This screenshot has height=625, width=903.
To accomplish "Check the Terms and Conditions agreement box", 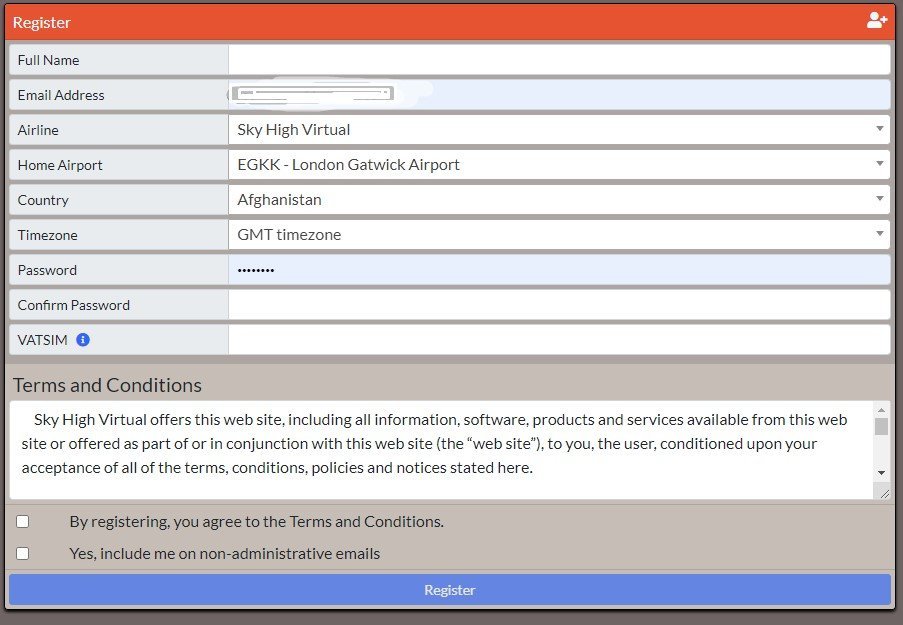I will pos(22,521).
